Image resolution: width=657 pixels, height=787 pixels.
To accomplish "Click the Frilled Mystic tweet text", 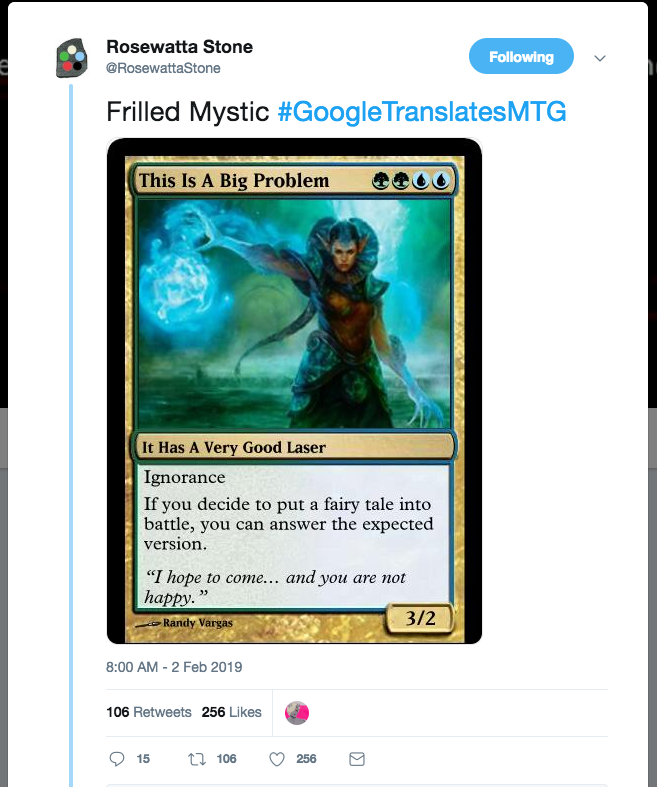I will click(x=188, y=111).
